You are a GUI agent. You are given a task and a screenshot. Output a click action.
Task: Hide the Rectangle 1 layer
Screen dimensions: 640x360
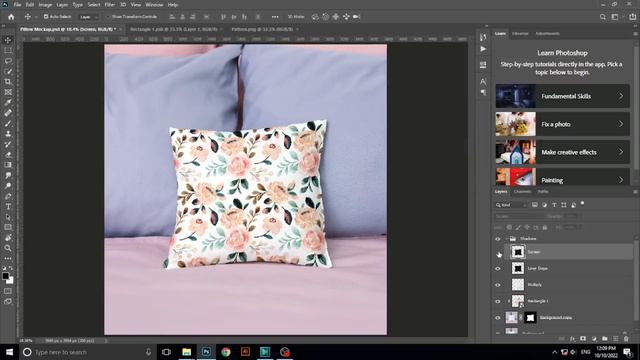pos(498,301)
